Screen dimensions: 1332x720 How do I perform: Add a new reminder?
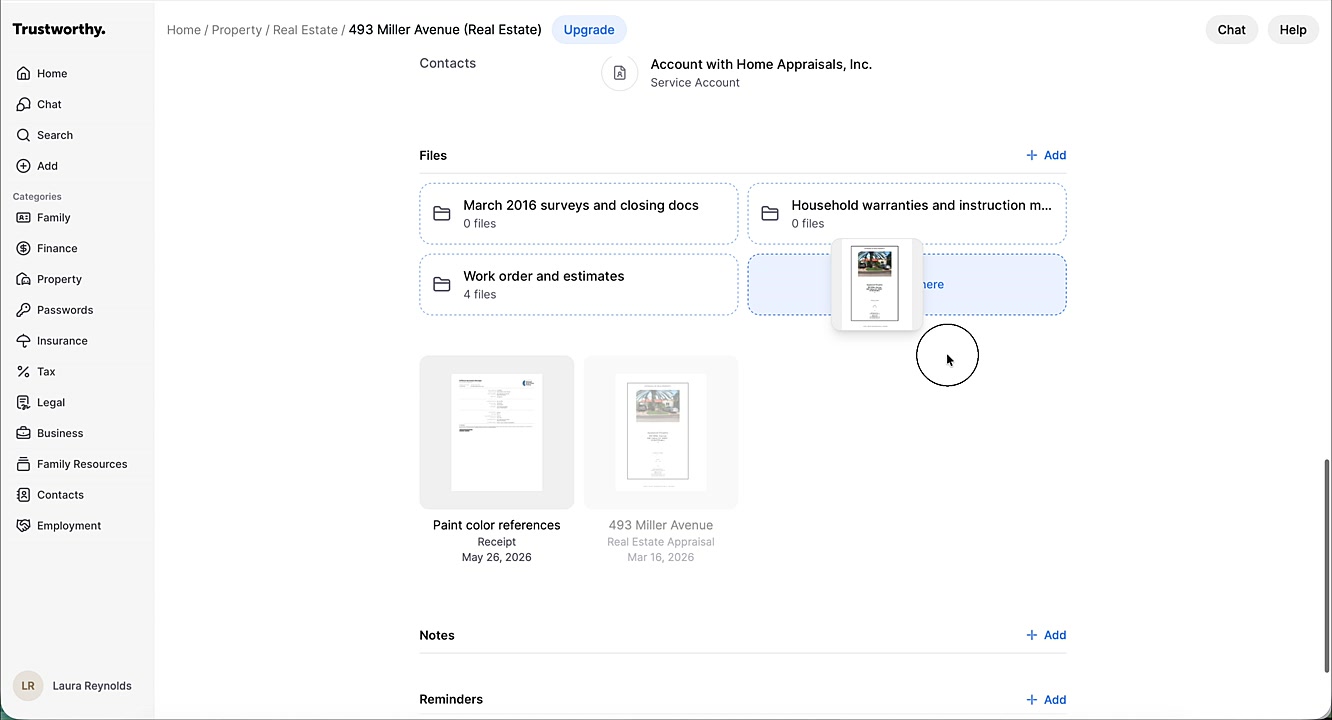click(x=1046, y=700)
